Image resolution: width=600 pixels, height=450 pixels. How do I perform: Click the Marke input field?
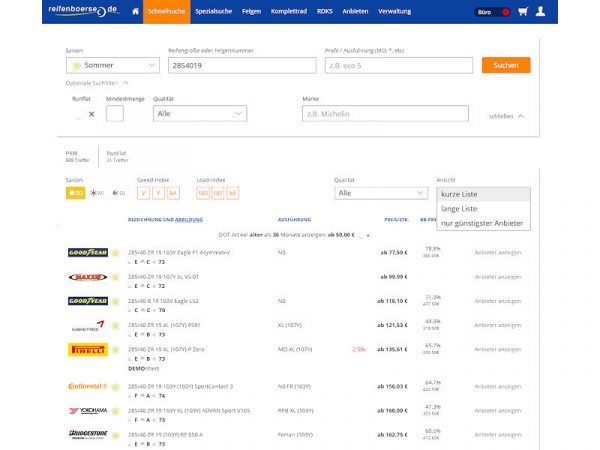[385, 114]
